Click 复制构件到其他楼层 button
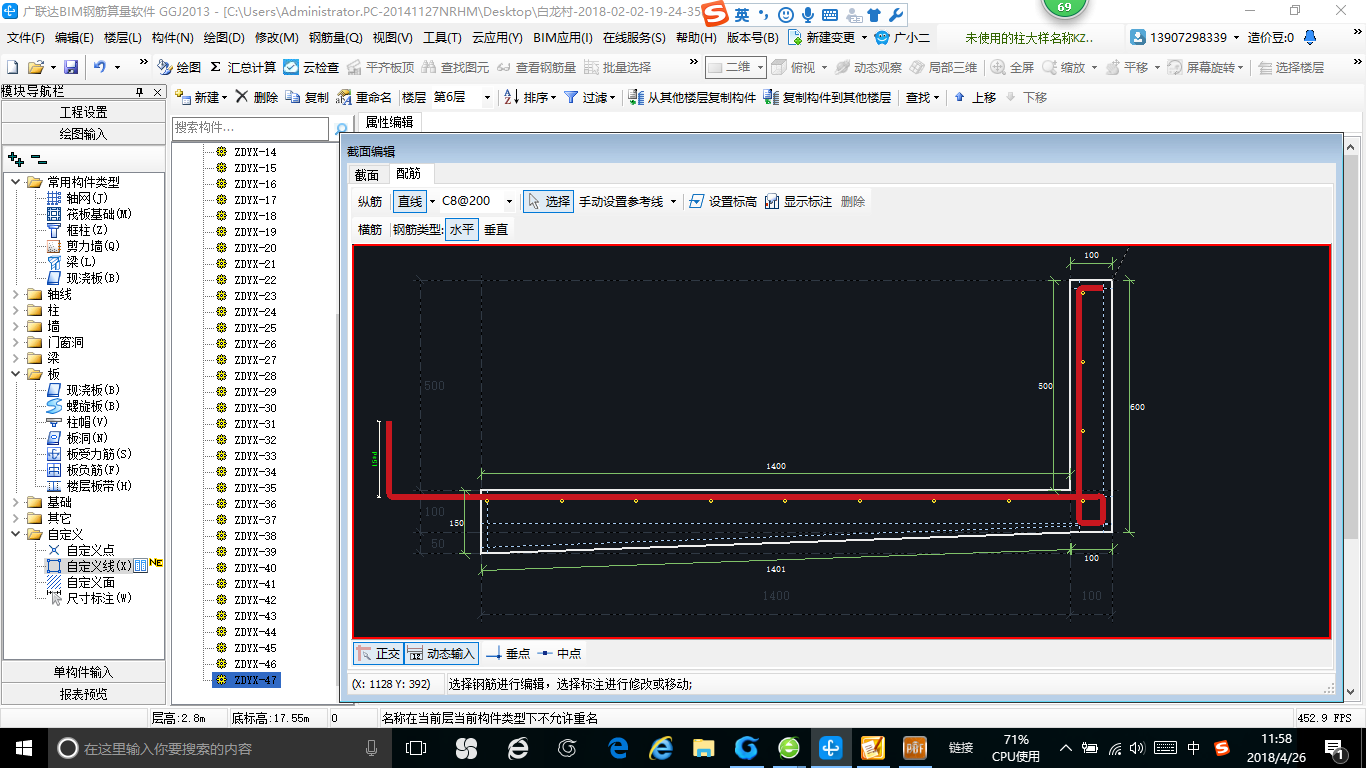Image resolution: width=1366 pixels, height=768 pixels. click(x=827, y=97)
